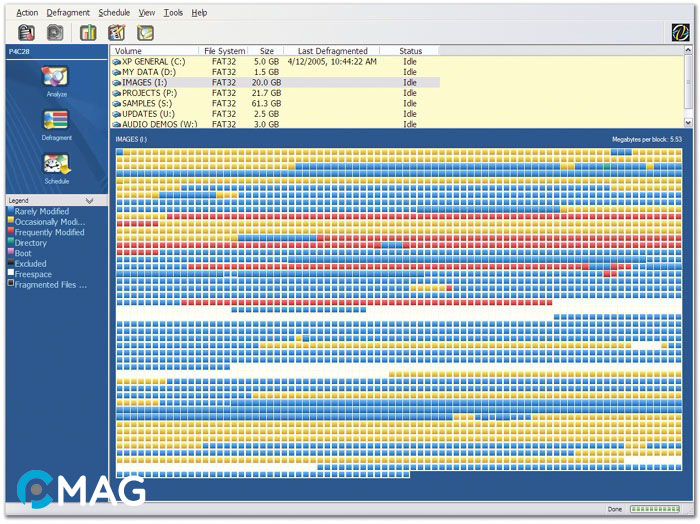Click the Freespace white legend swatch
700x524 pixels.
pyautogui.click(x=11, y=272)
